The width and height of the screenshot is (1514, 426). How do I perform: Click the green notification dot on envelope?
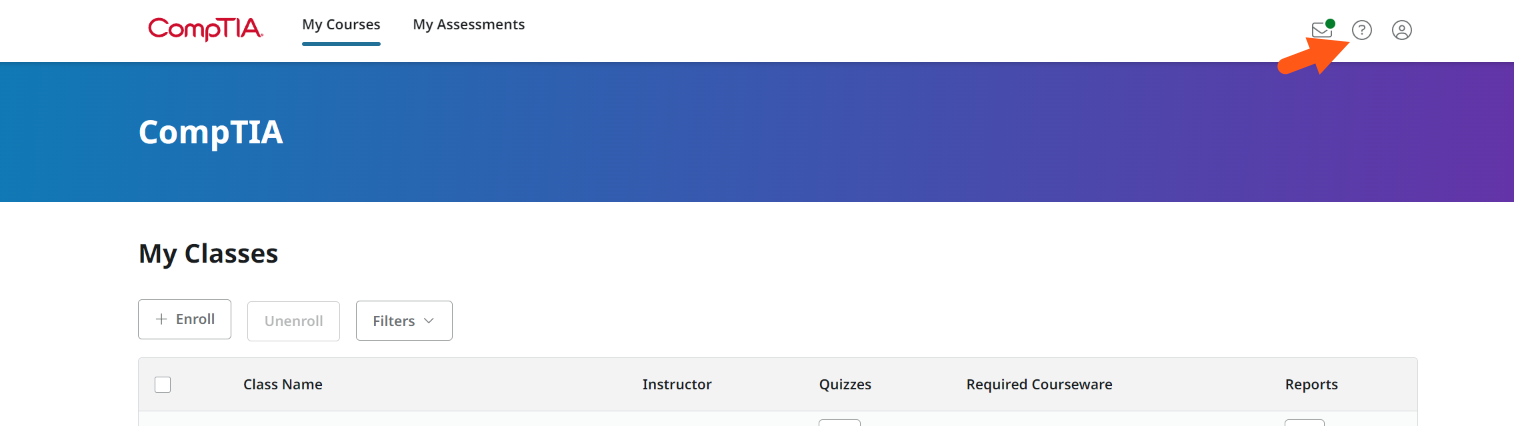click(x=1330, y=23)
